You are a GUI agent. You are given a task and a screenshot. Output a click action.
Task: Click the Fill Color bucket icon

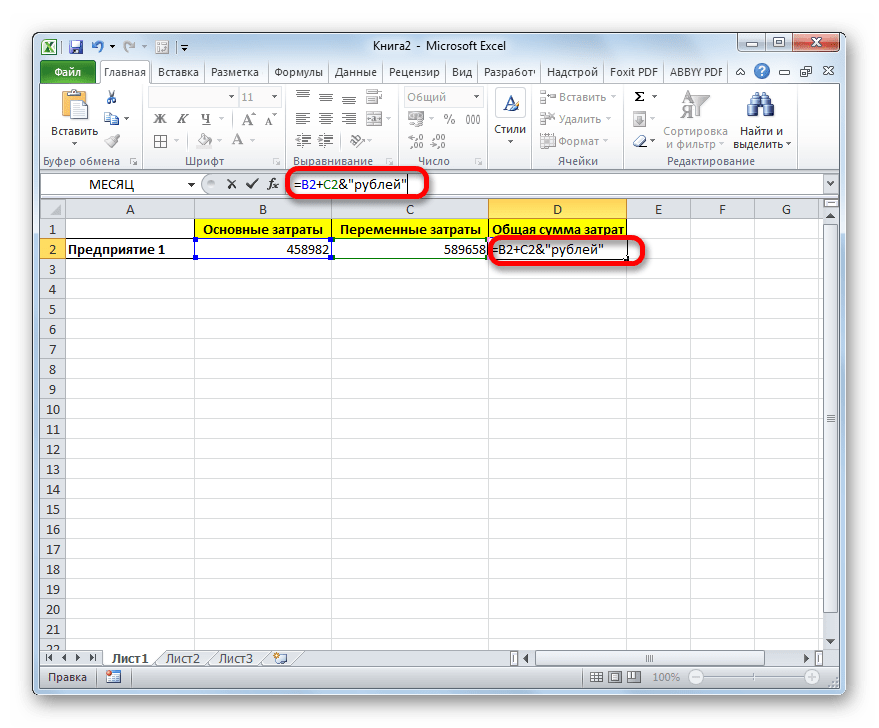coord(205,140)
